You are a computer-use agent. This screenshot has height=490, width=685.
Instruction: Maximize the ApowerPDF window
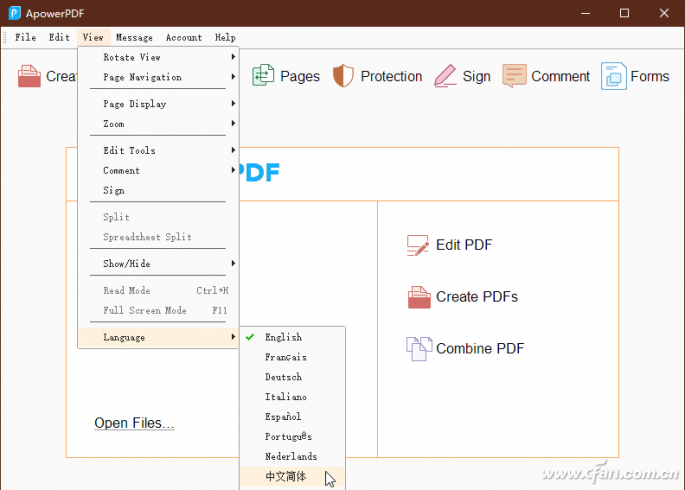click(624, 13)
